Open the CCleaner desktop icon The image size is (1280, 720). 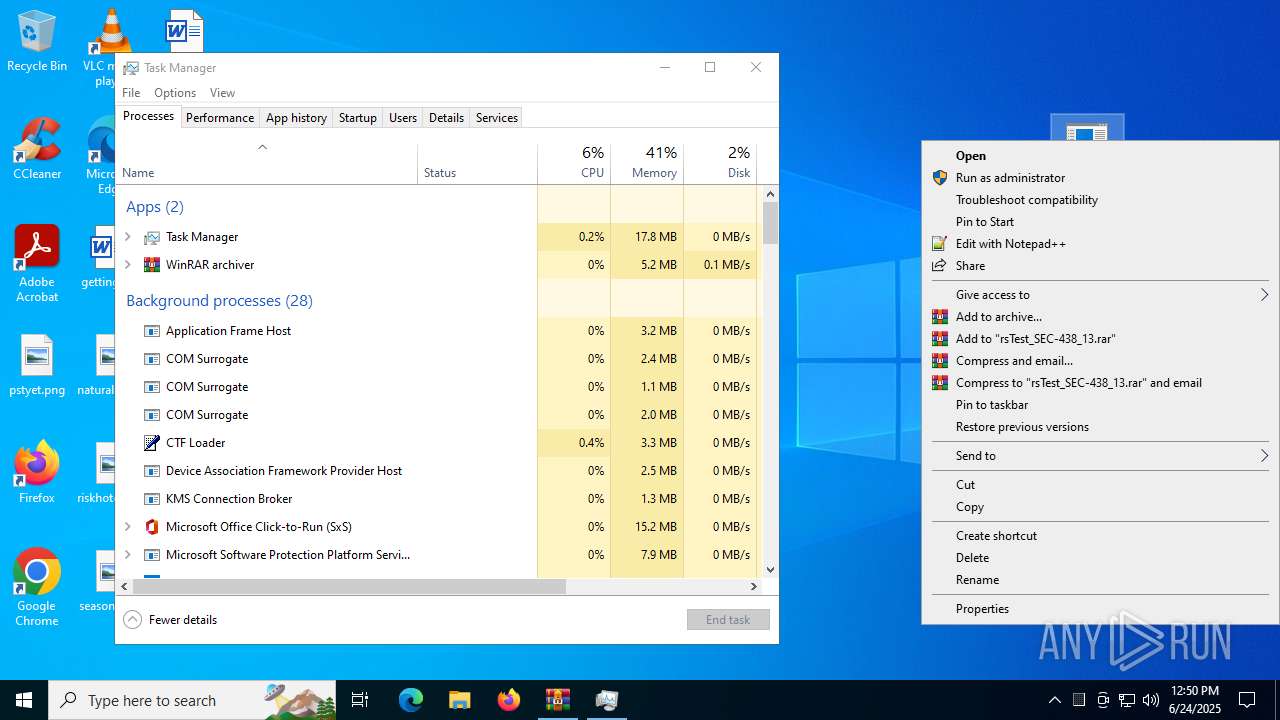[37, 148]
